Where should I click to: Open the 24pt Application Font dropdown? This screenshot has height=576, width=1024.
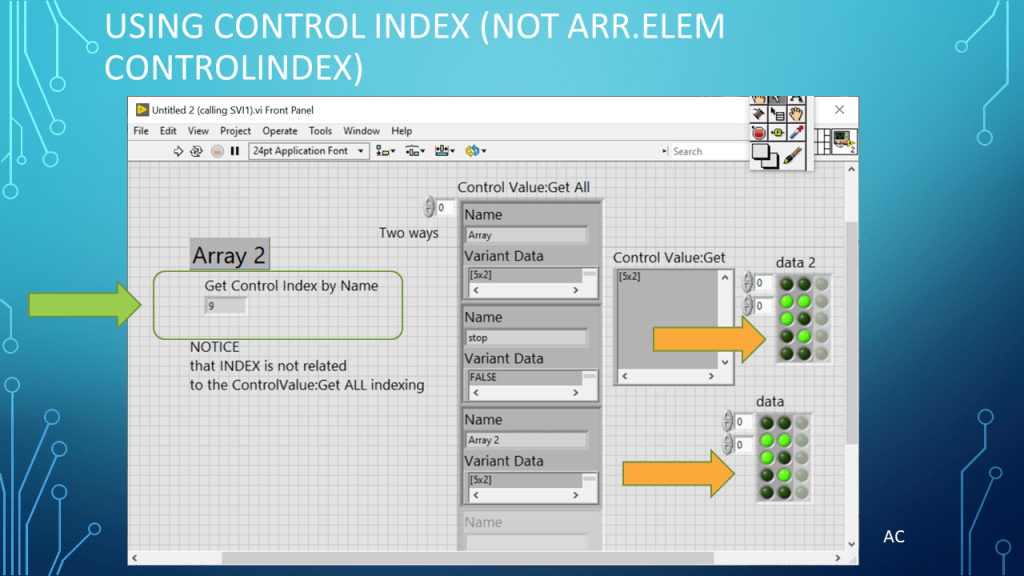[308, 151]
